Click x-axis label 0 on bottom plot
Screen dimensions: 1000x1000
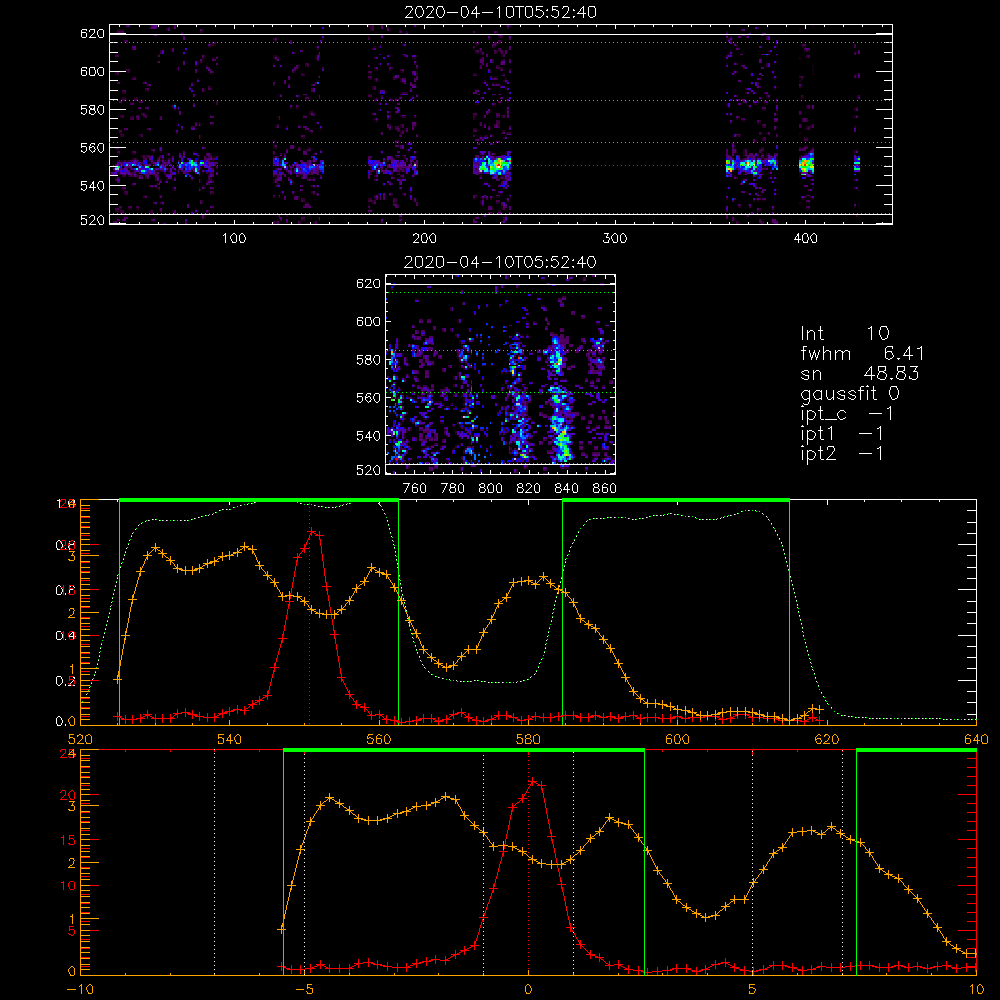click(528, 990)
